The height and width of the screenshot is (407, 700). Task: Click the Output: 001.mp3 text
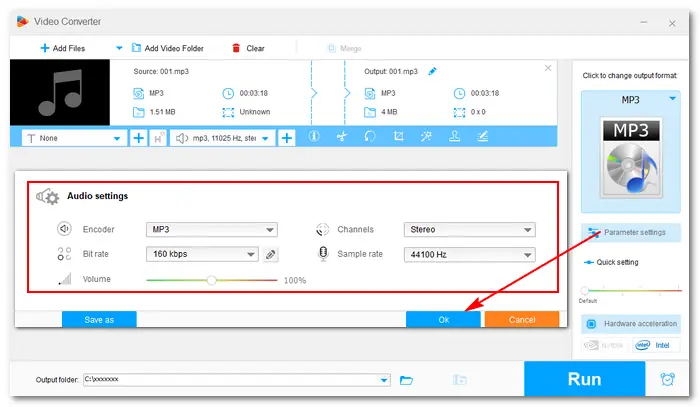pos(391,71)
